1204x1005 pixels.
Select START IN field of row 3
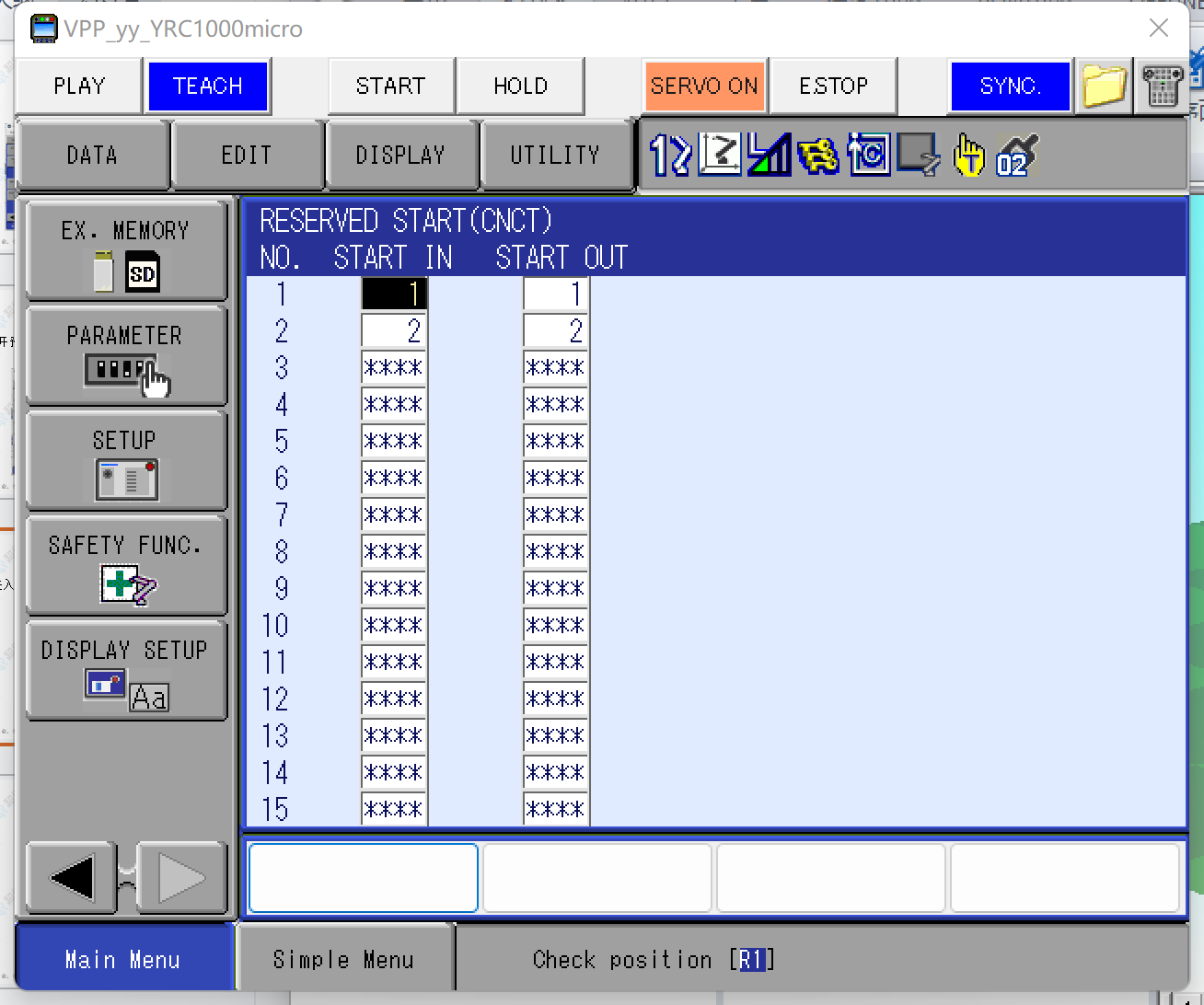point(393,367)
